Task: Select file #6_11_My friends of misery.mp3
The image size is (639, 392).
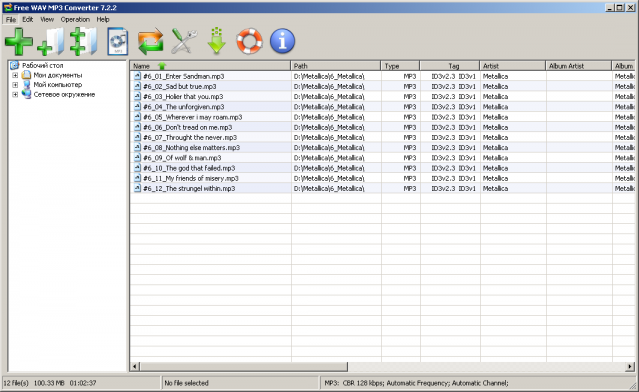Action: coord(191,178)
